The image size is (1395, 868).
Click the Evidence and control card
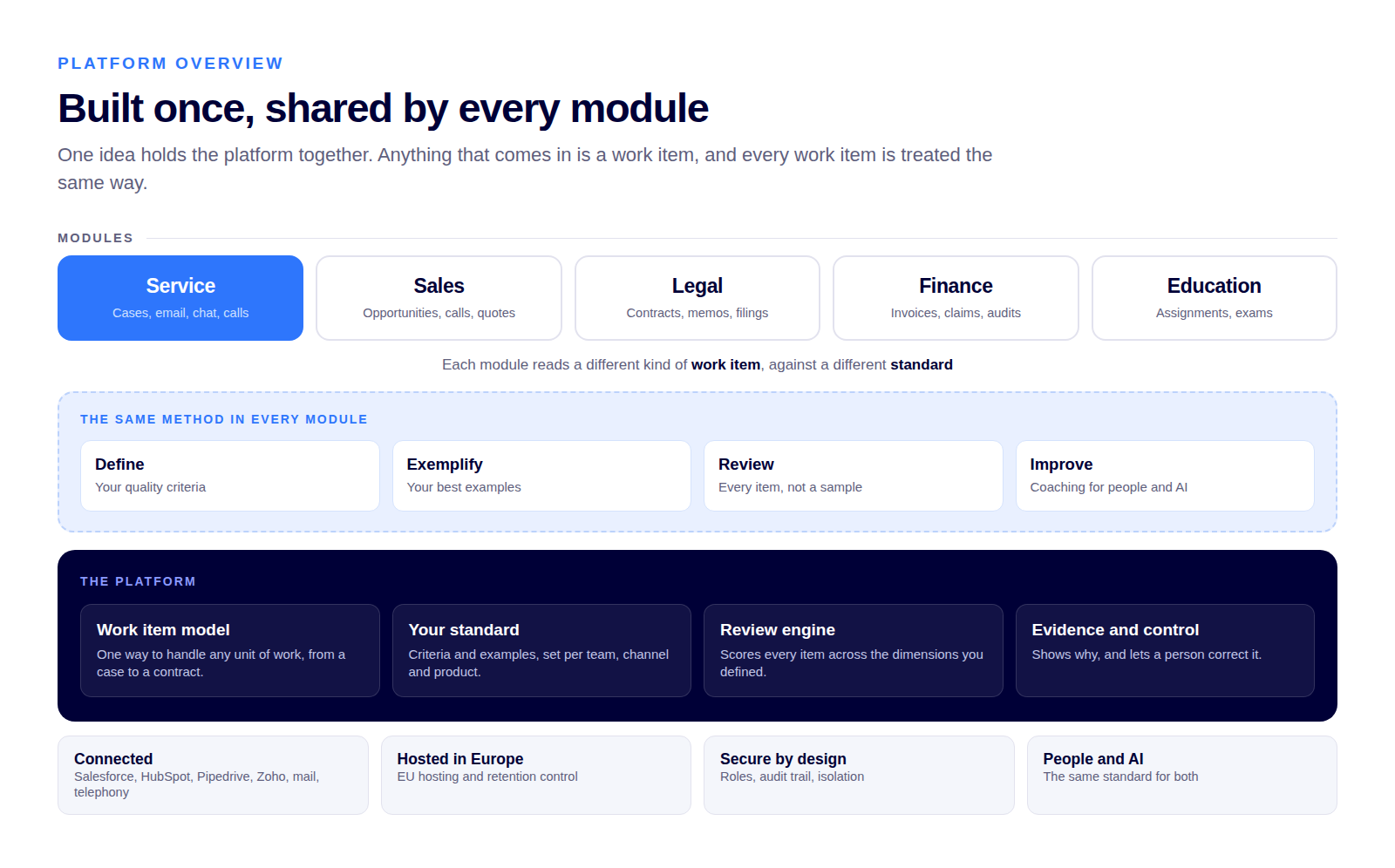1165,650
